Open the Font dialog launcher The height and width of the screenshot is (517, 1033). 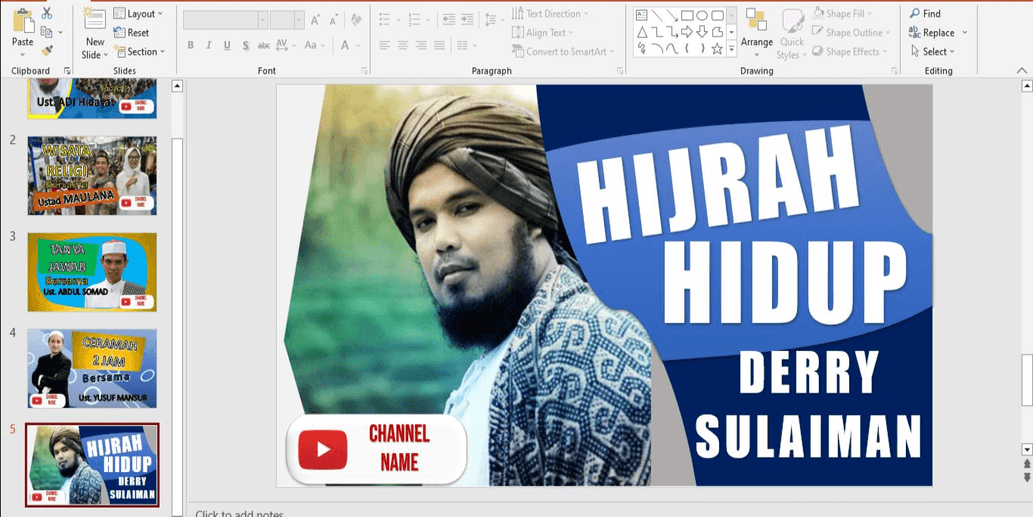click(x=364, y=70)
